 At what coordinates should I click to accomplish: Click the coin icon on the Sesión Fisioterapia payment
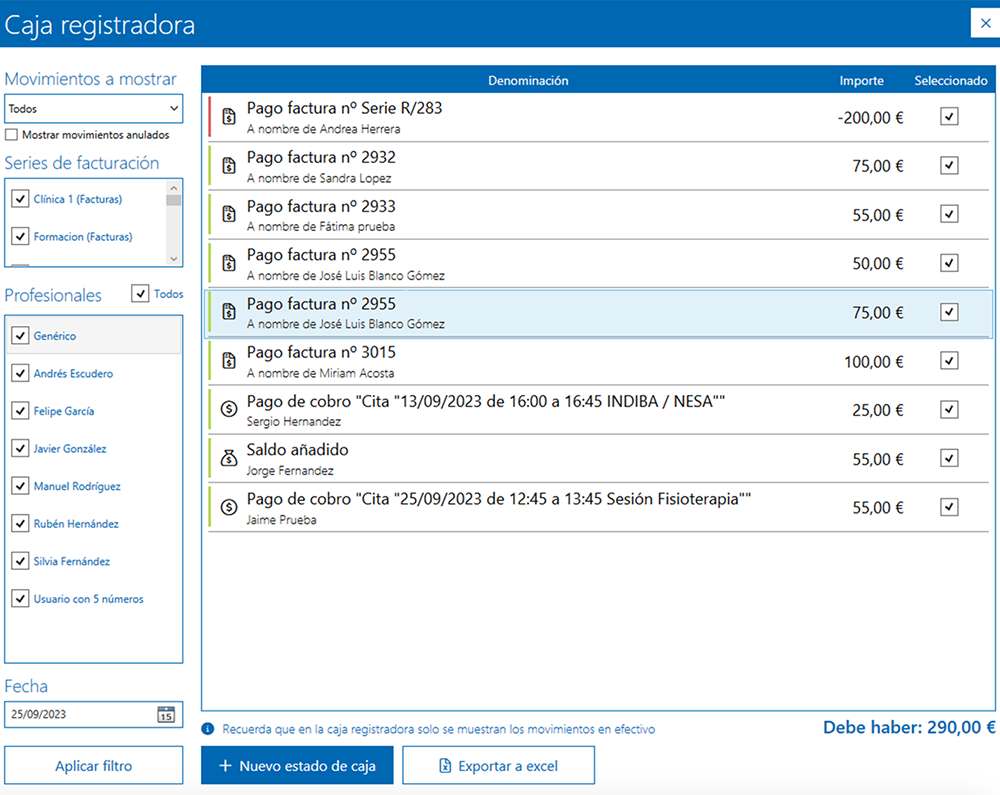pyautogui.click(x=228, y=507)
